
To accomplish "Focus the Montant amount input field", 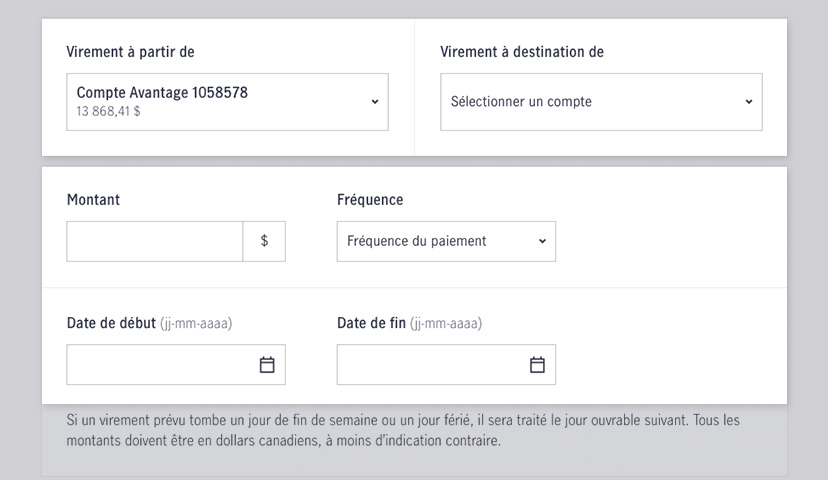I will 155,241.
